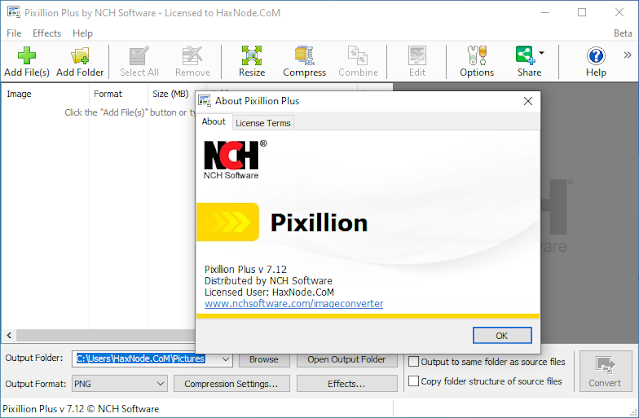Viewport: 639px width, 418px height.
Task: Click the About dialog title icon
Action: pos(205,101)
